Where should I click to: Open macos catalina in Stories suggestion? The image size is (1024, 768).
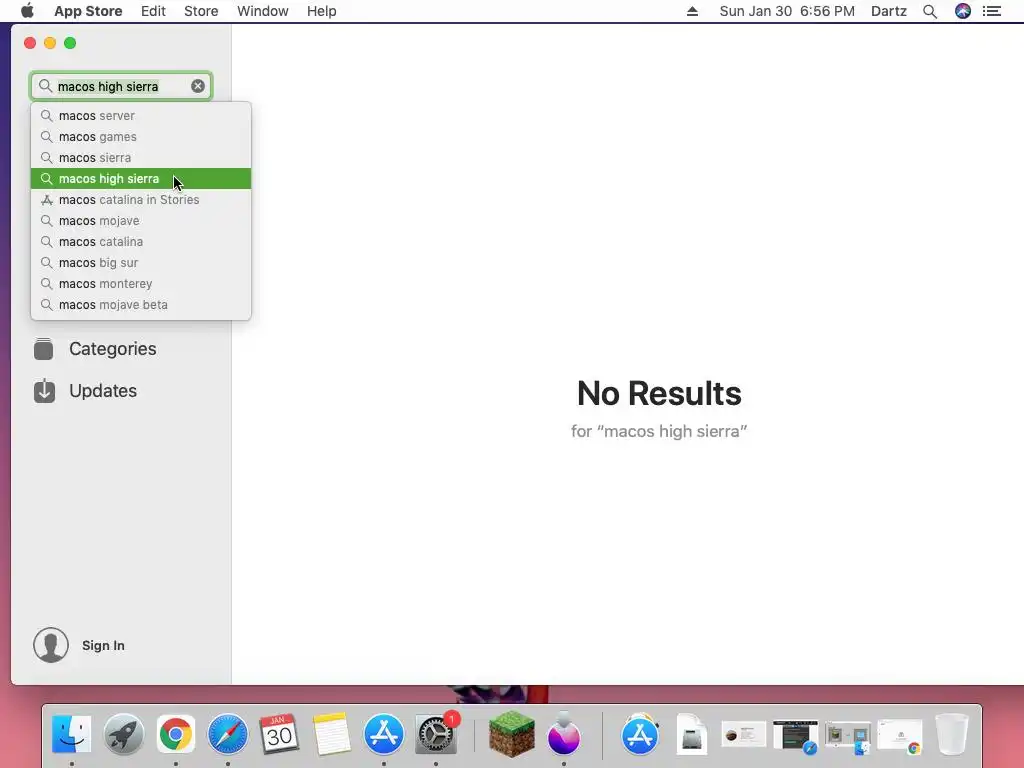click(141, 200)
